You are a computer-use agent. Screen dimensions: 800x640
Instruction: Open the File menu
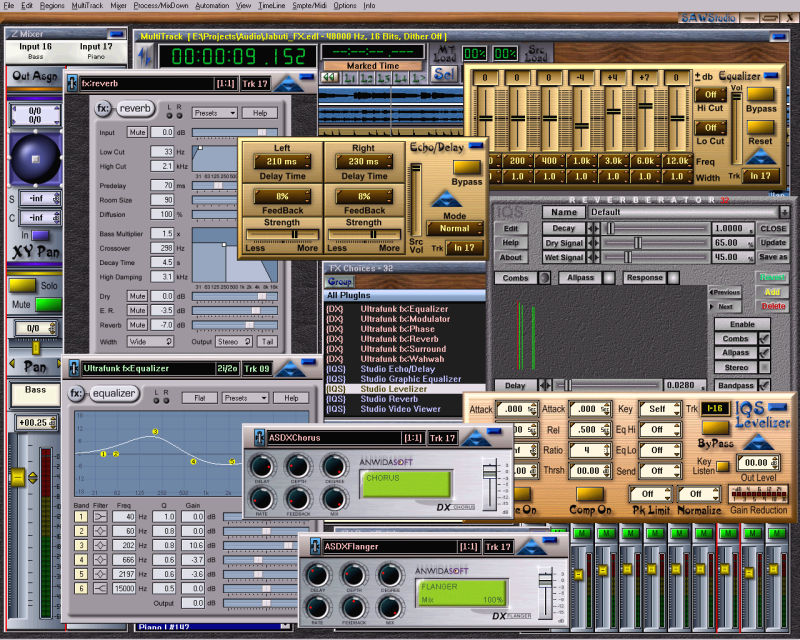pyautogui.click(x=9, y=6)
